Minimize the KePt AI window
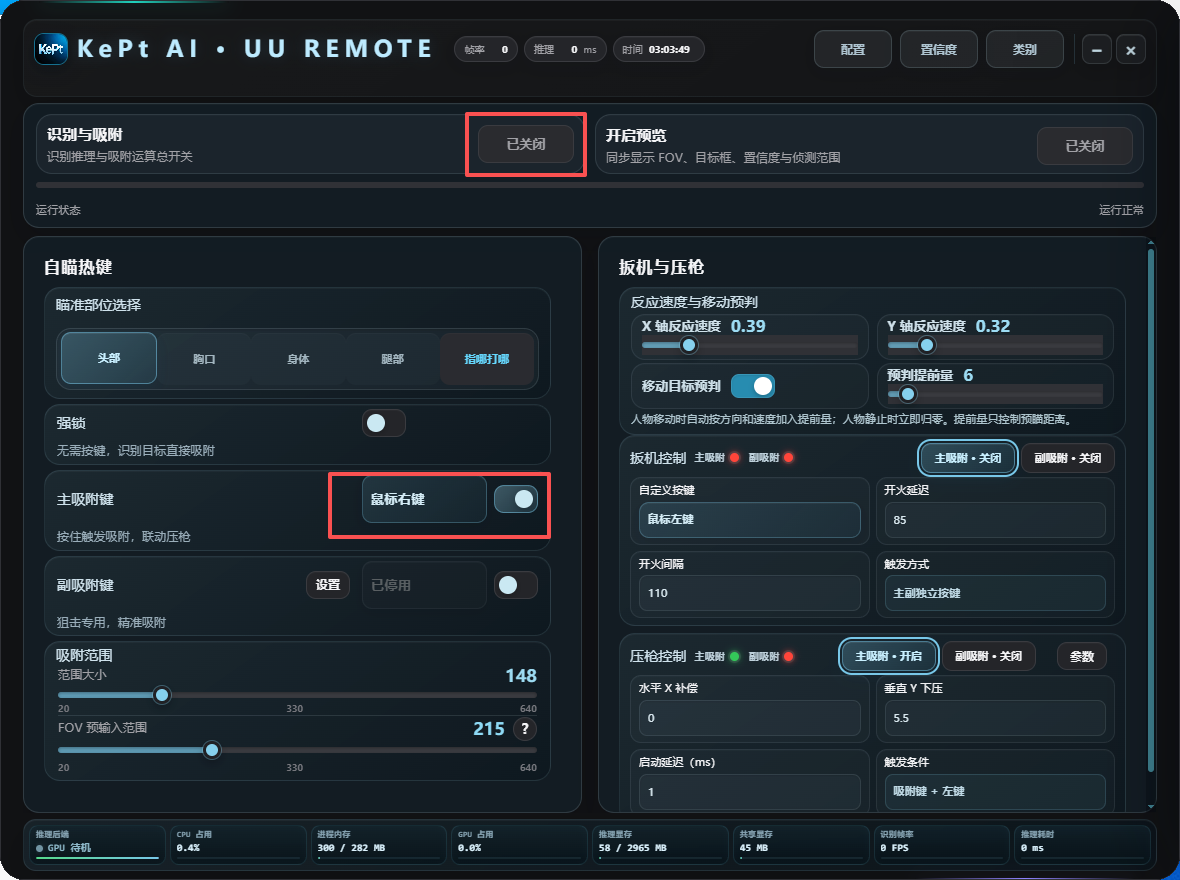The height and width of the screenshot is (880, 1180). (x=1096, y=50)
